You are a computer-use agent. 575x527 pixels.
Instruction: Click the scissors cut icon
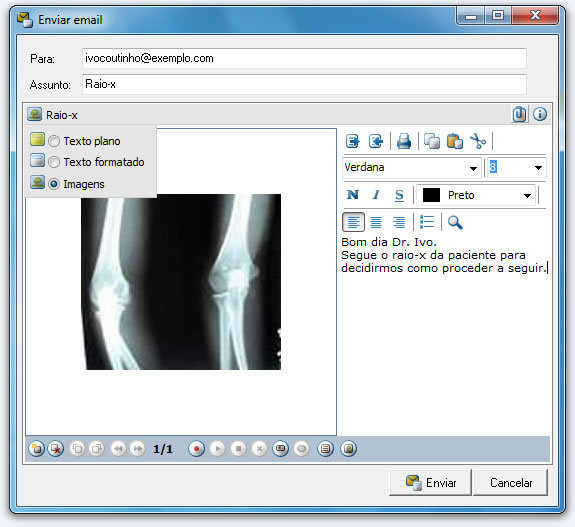478,141
